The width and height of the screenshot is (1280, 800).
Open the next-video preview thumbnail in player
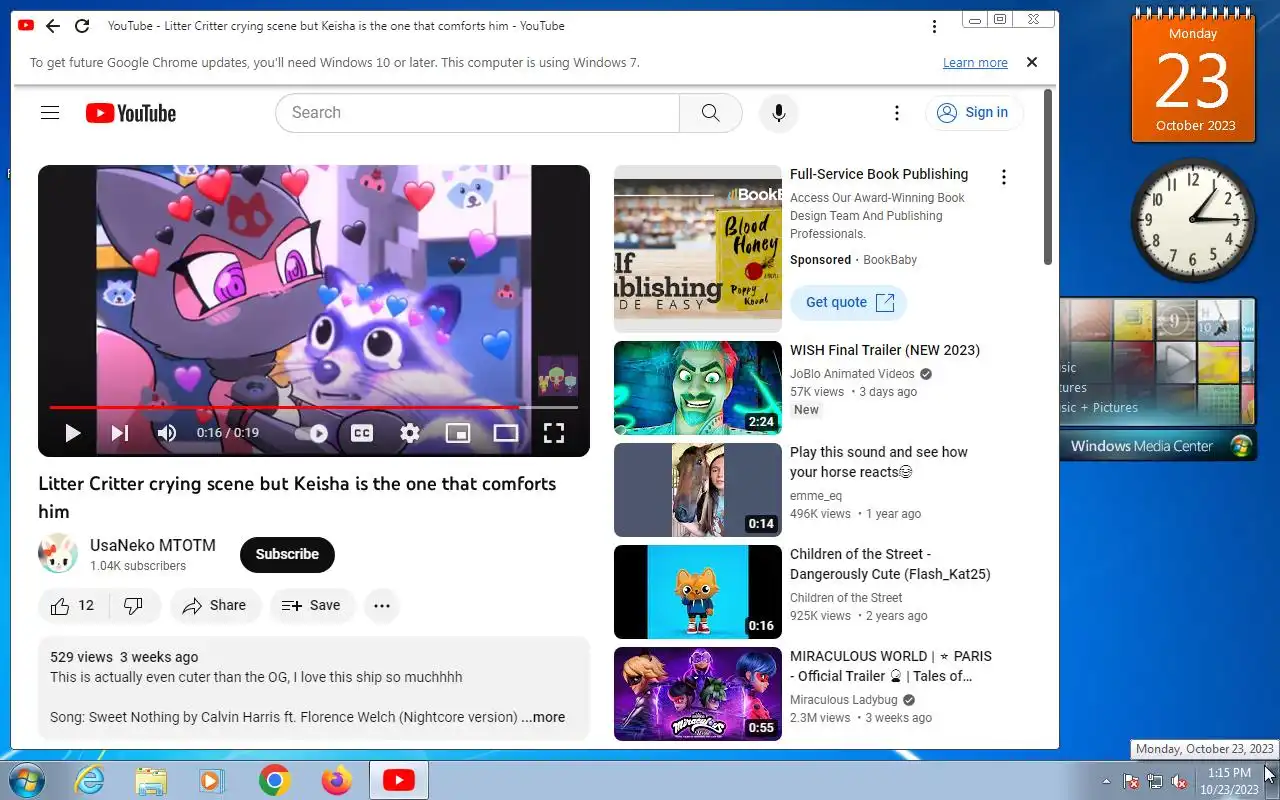[x=558, y=375]
